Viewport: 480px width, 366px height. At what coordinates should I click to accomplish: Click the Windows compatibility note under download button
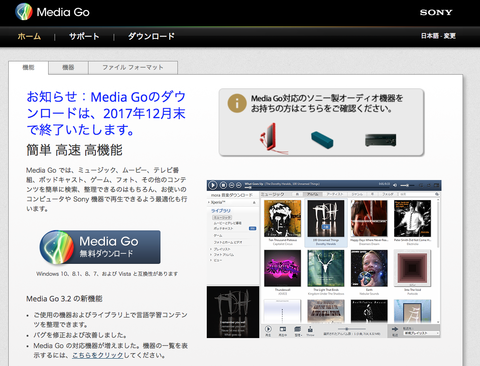pos(107,274)
